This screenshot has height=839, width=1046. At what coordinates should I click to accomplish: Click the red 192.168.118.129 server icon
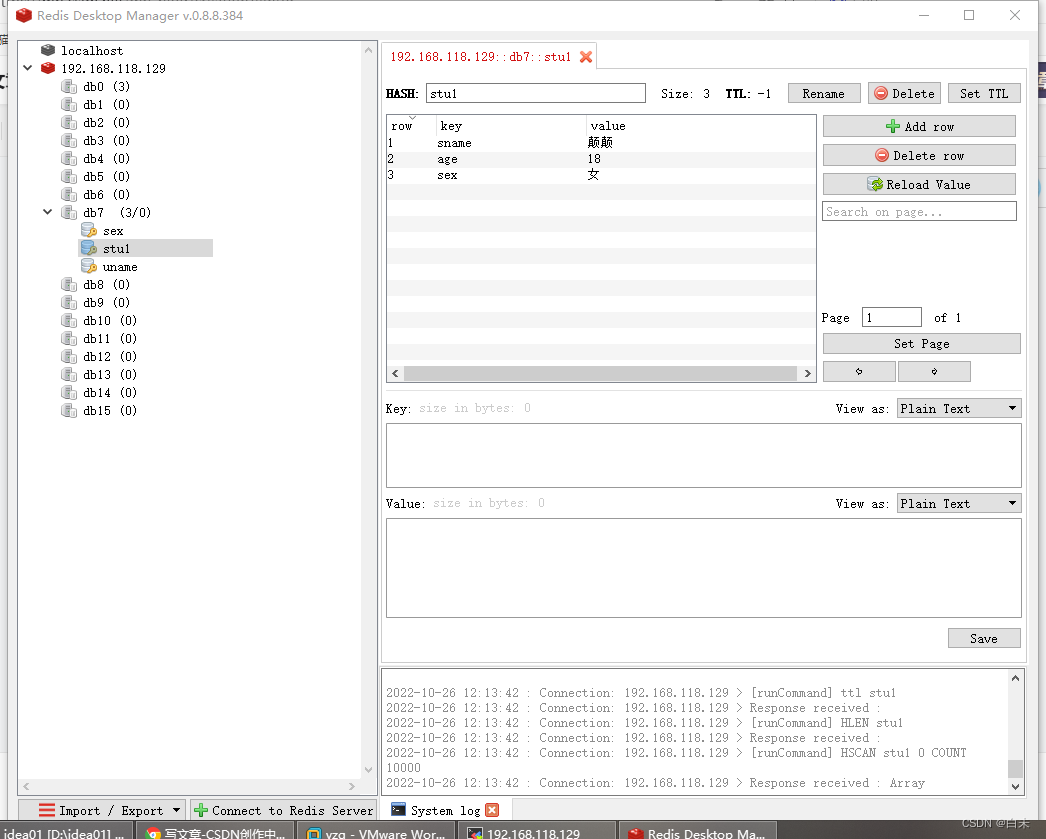pyautogui.click(x=47, y=68)
